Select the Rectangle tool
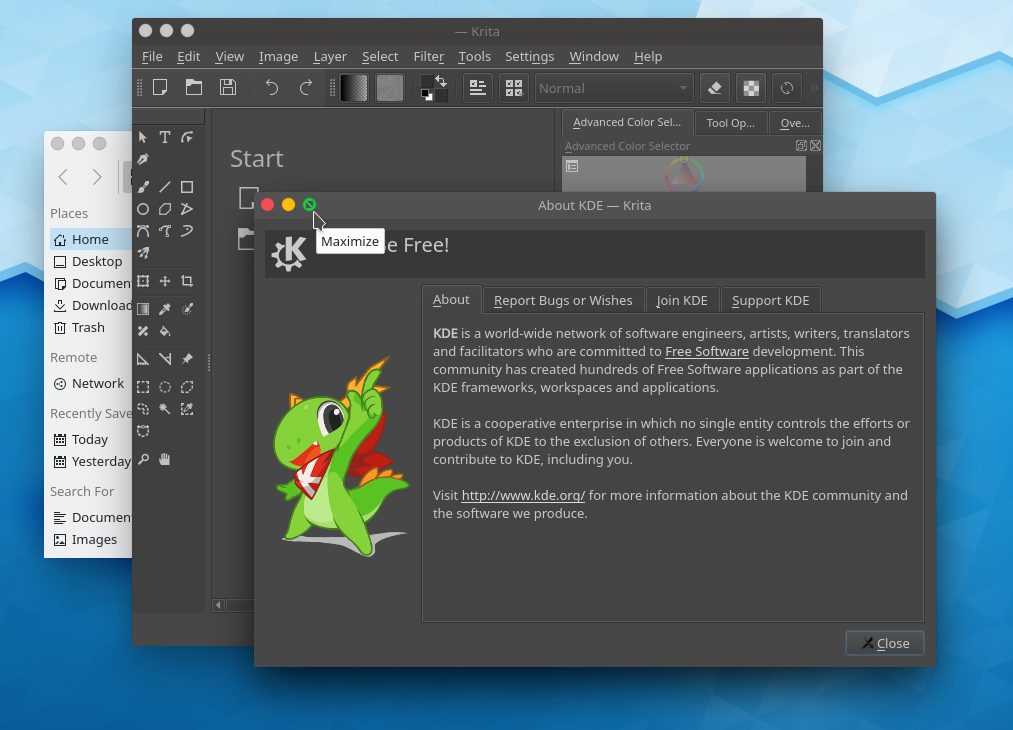The width and height of the screenshot is (1013, 730). (187, 187)
